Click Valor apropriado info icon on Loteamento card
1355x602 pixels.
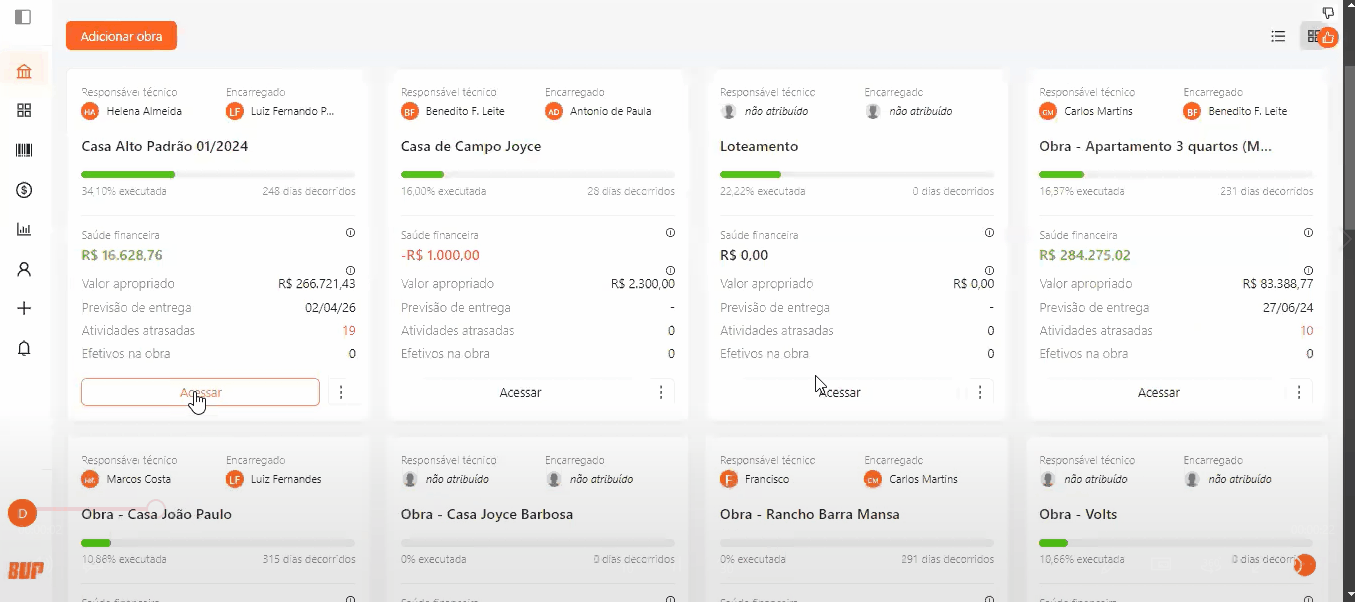click(989, 270)
